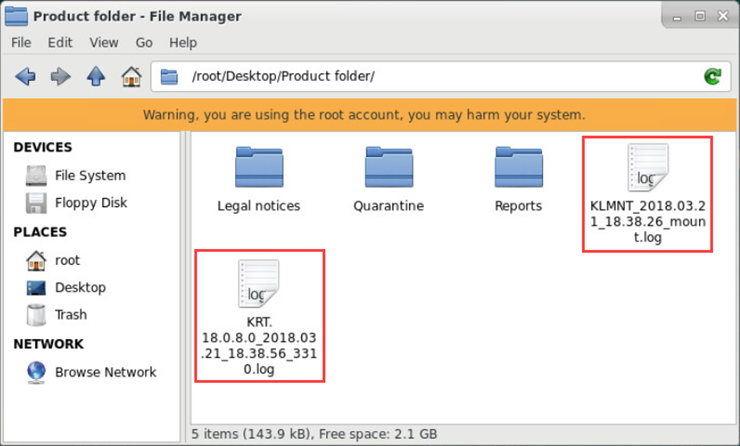Click the File Manager window title icon
The image size is (740, 446).
(16, 16)
